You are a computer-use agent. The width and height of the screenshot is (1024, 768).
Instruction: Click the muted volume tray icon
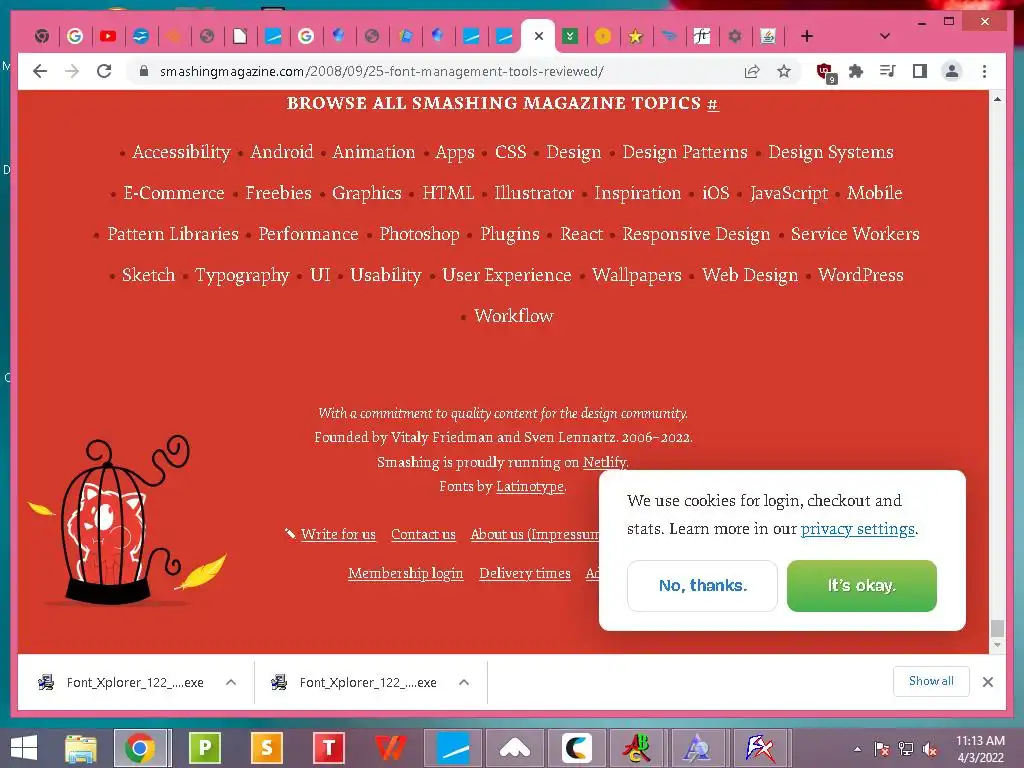pos(929,749)
